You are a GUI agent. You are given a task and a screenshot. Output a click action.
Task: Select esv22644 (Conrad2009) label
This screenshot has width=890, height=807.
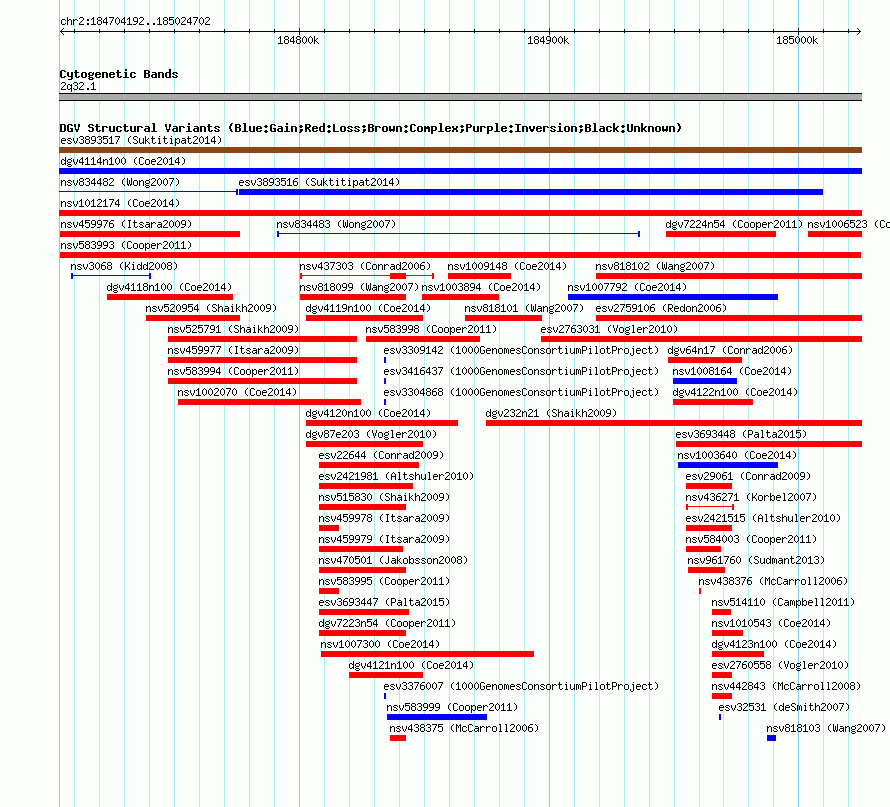coord(381,455)
